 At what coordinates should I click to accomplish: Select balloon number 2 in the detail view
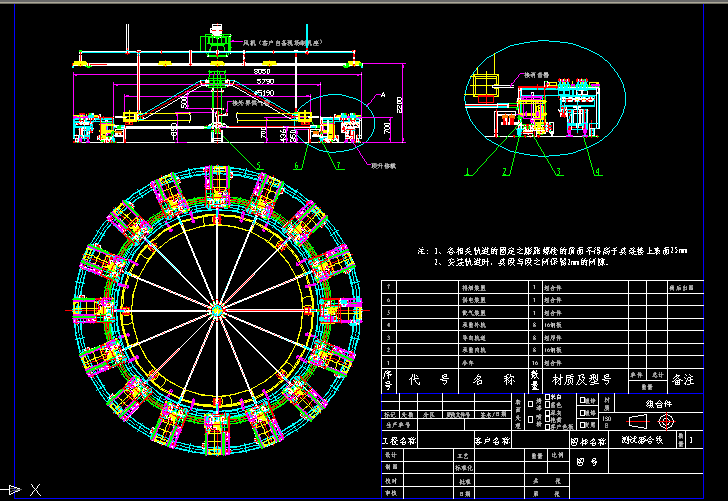point(505,173)
